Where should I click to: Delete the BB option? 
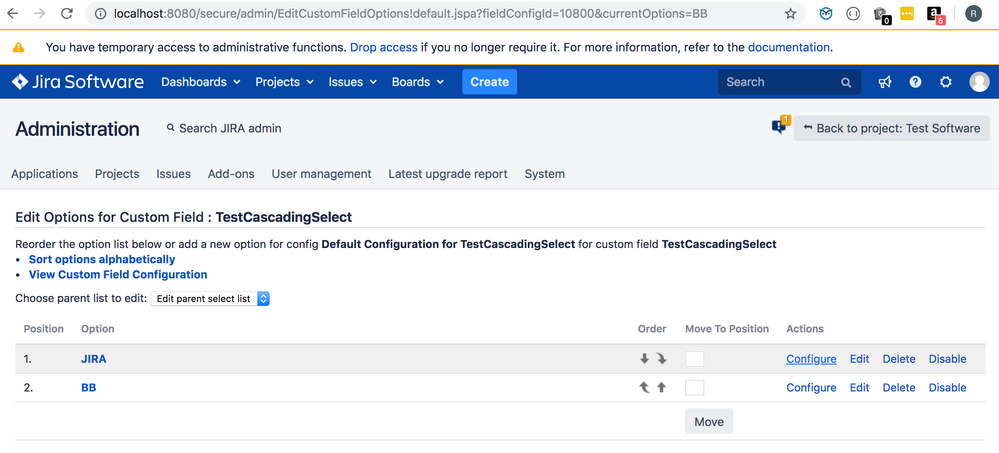coord(899,387)
